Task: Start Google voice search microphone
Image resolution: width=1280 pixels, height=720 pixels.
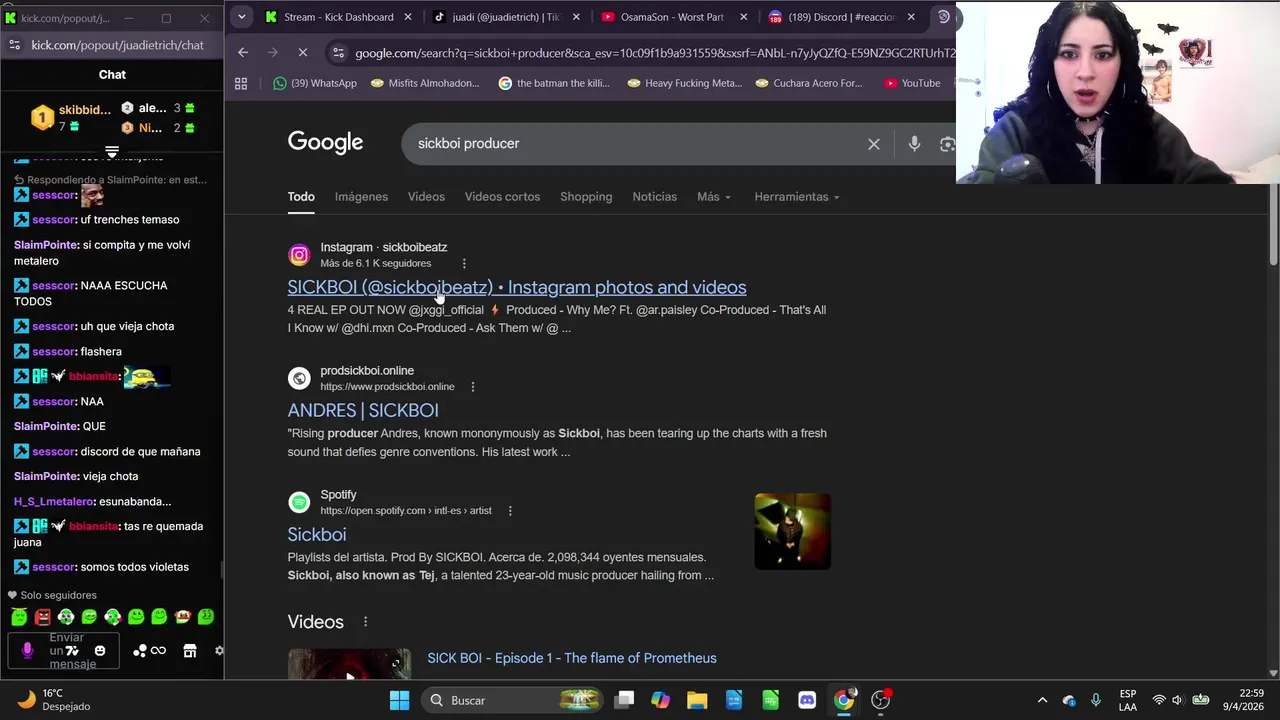Action: tap(914, 144)
